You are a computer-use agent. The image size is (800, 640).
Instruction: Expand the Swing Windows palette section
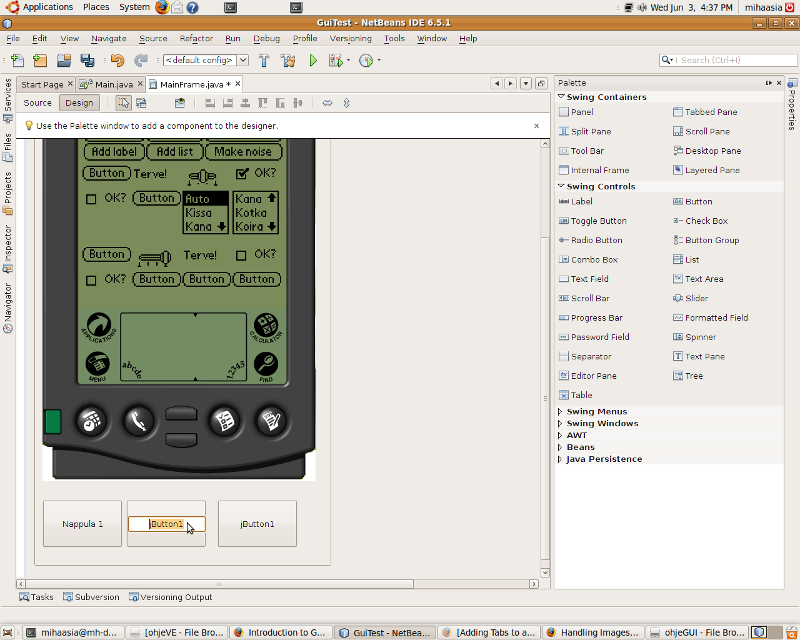click(x=560, y=423)
